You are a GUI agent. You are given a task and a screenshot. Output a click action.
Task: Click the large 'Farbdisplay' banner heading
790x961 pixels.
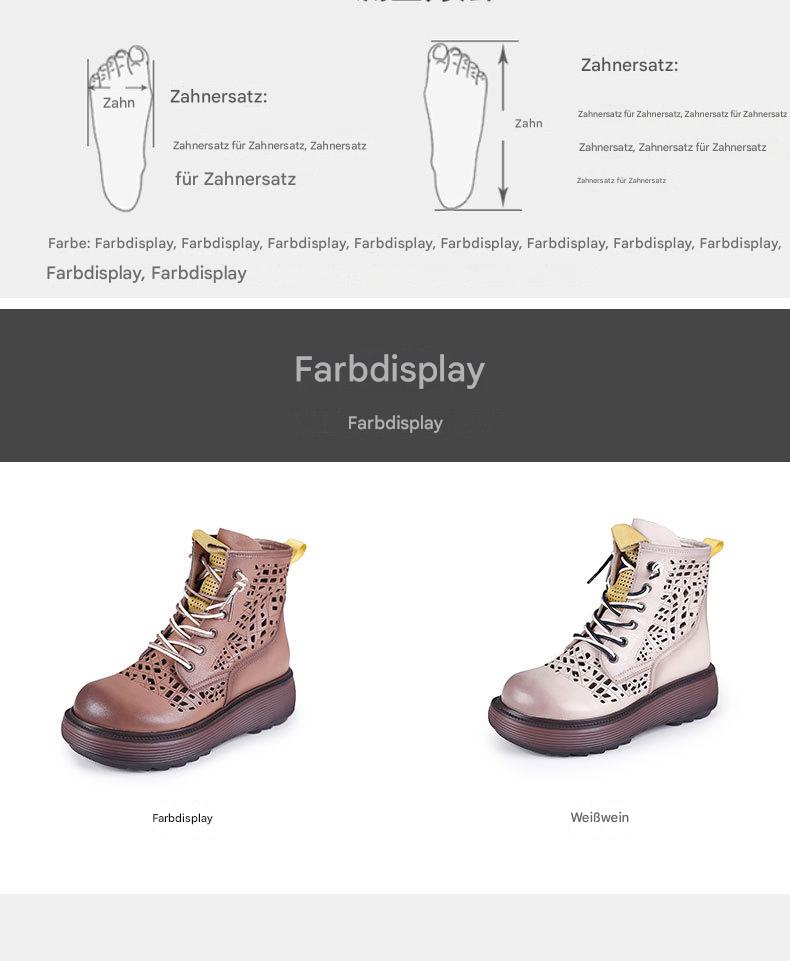(390, 370)
